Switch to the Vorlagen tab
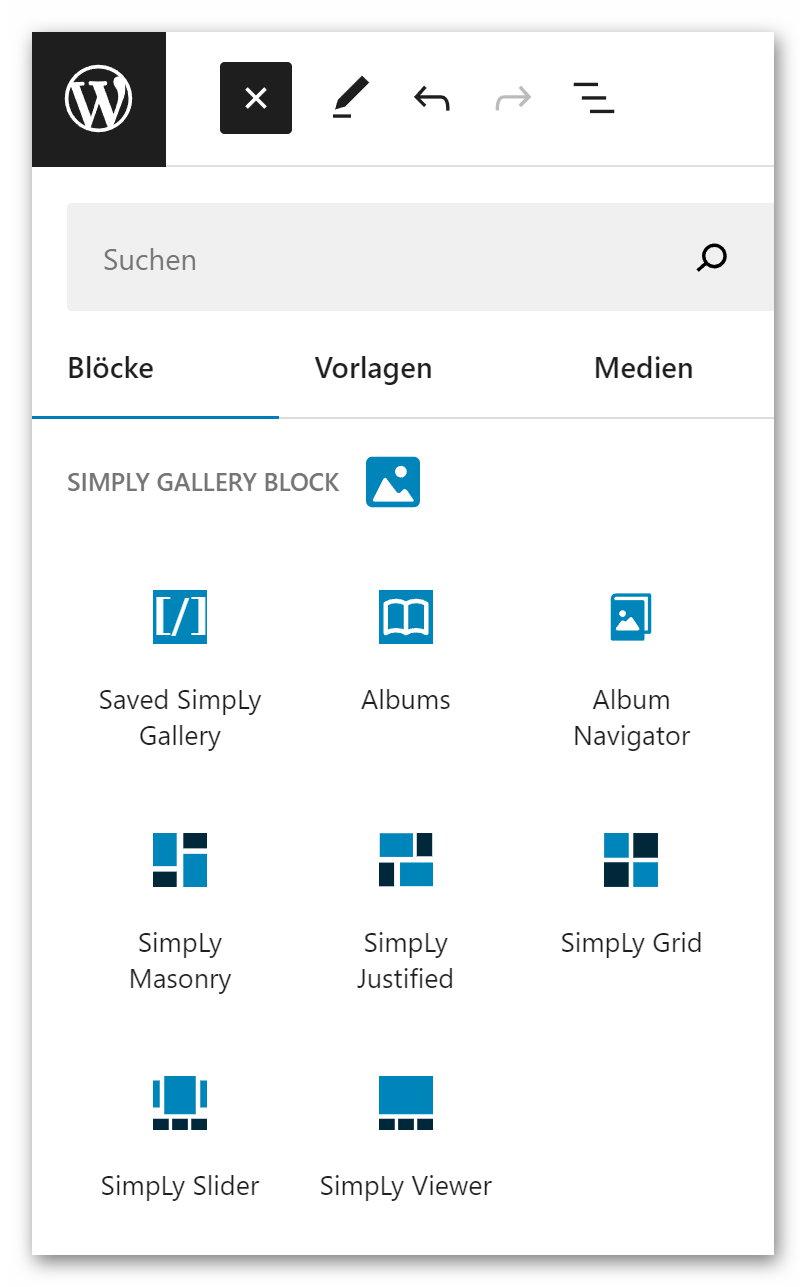 (x=373, y=368)
